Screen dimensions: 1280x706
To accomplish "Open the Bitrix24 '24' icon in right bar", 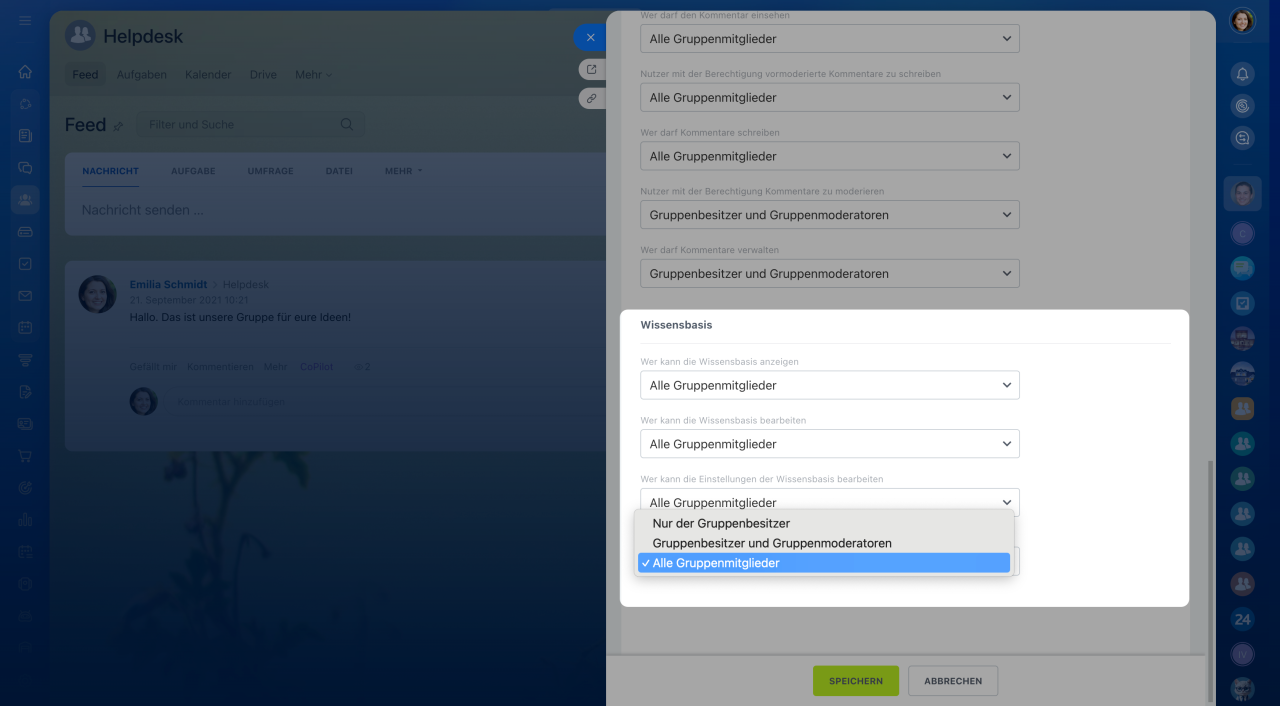I will coord(1242,619).
